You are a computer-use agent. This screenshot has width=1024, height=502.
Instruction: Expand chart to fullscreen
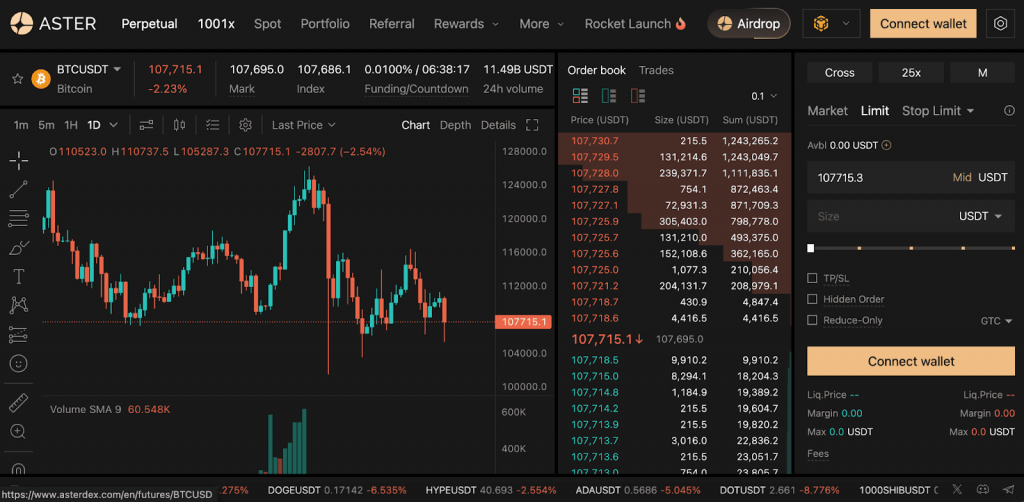click(x=533, y=125)
